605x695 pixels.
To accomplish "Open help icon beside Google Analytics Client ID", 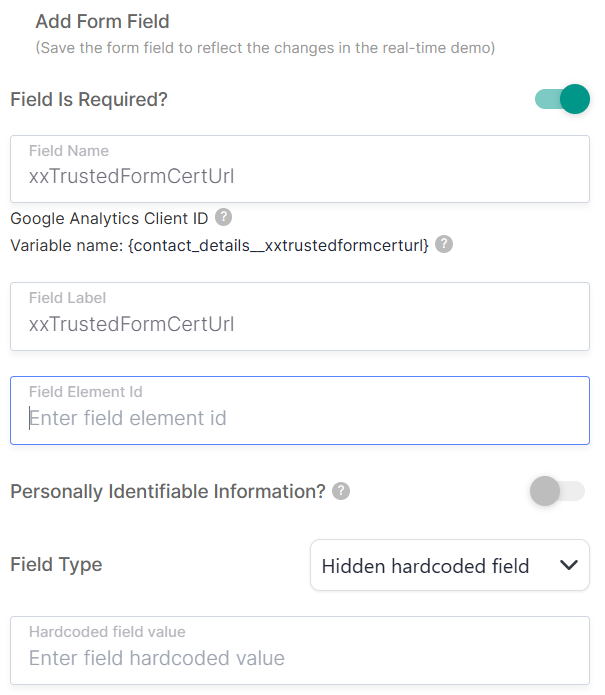I will pos(224,217).
